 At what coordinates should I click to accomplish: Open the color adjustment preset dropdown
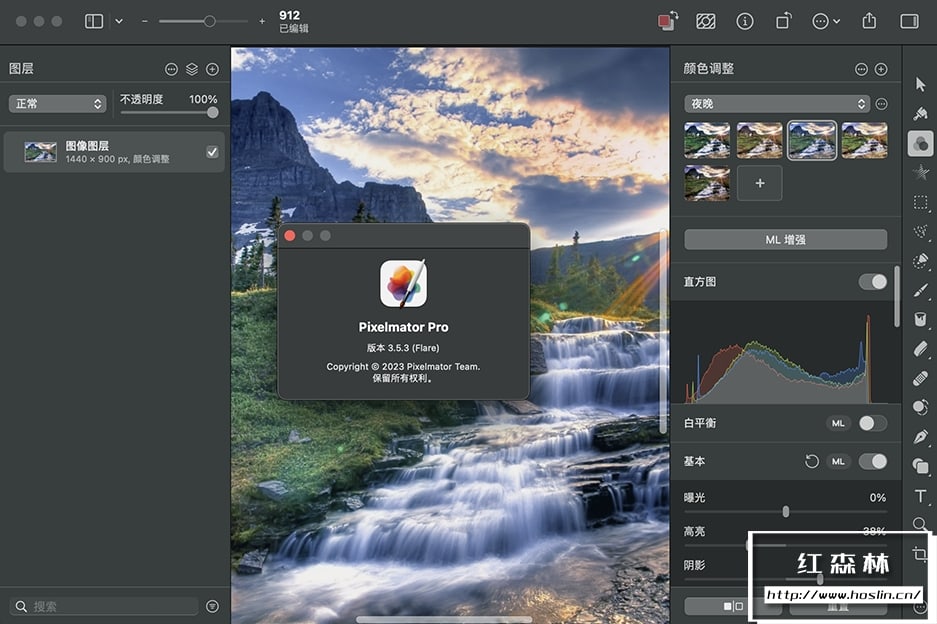click(x=777, y=104)
